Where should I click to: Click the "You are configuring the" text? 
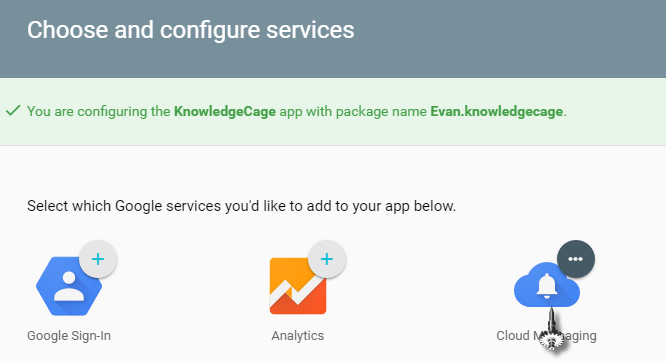99,111
